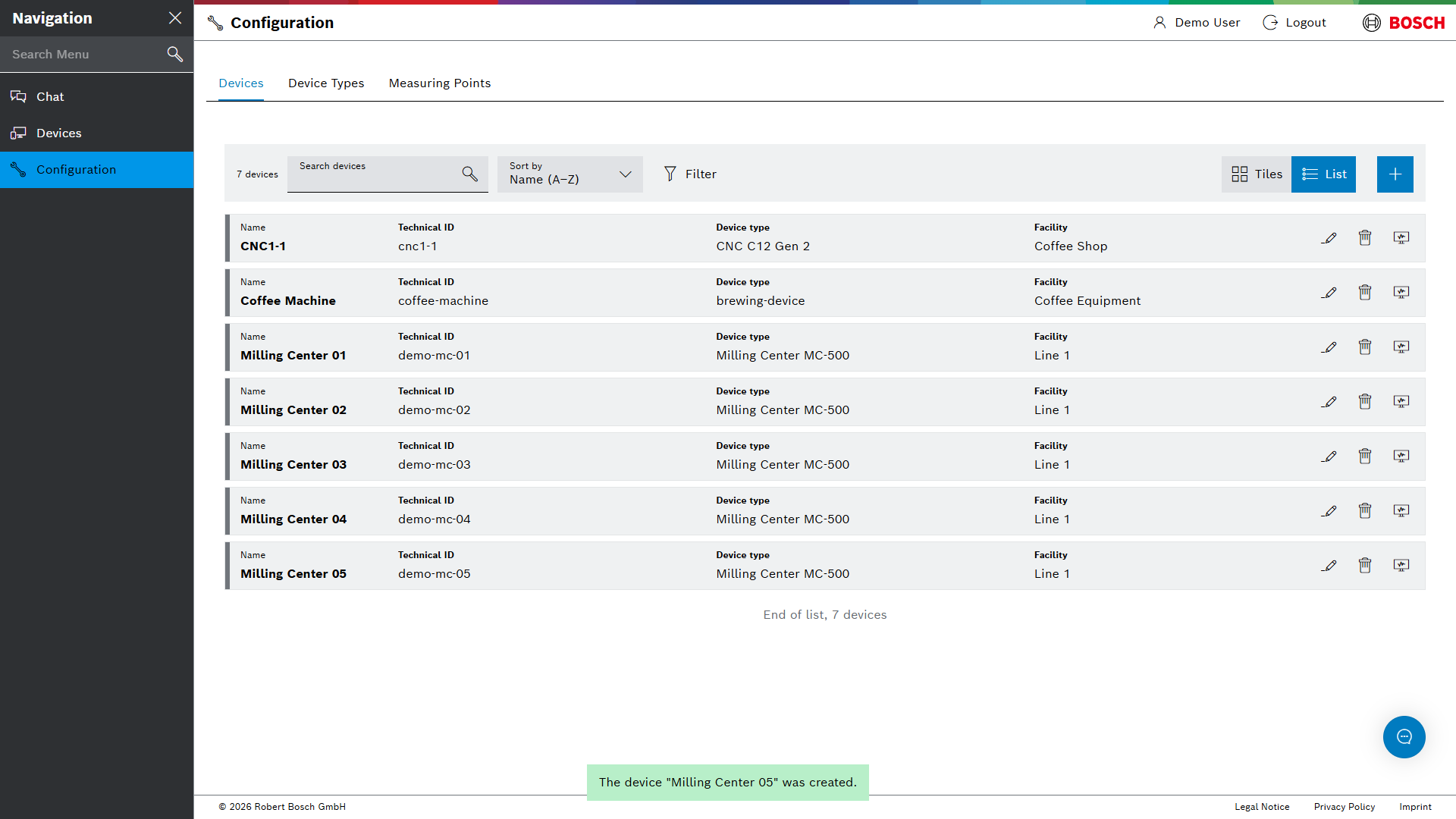Delete the CNC1-1 device

[1365, 238]
